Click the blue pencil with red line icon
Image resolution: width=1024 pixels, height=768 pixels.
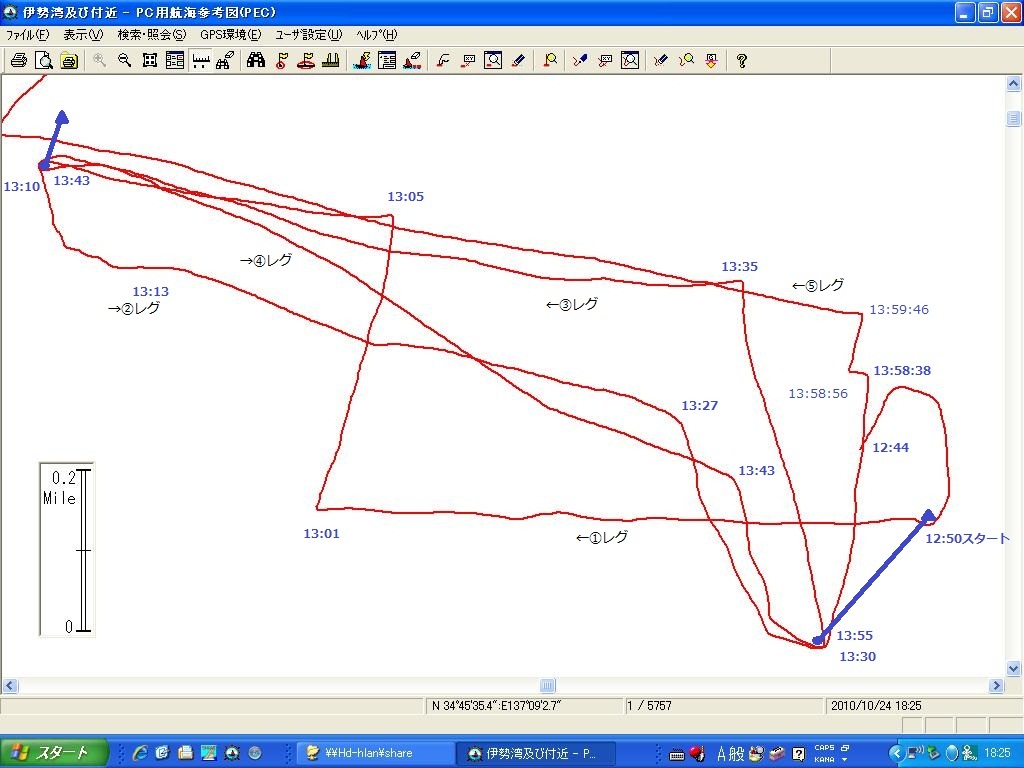[x=518, y=61]
